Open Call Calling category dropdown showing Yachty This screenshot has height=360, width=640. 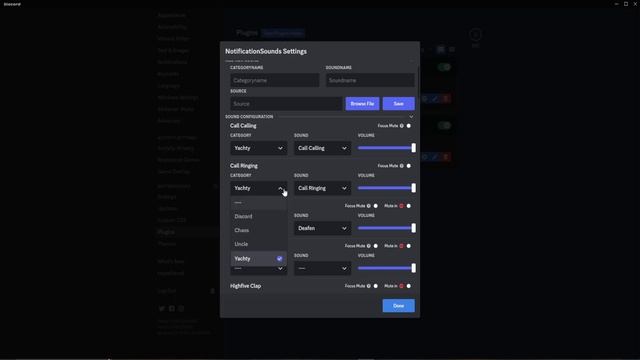click(x=258, y=148)
